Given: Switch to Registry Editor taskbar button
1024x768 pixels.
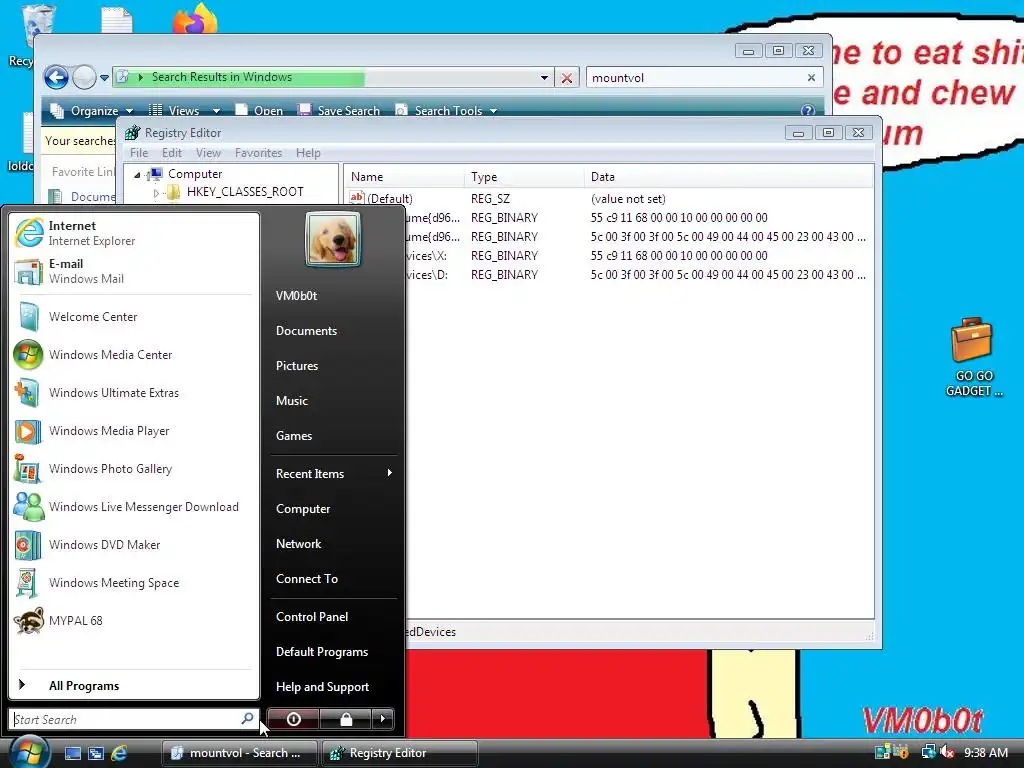Looking at the screenshot, I should [399, 753].
